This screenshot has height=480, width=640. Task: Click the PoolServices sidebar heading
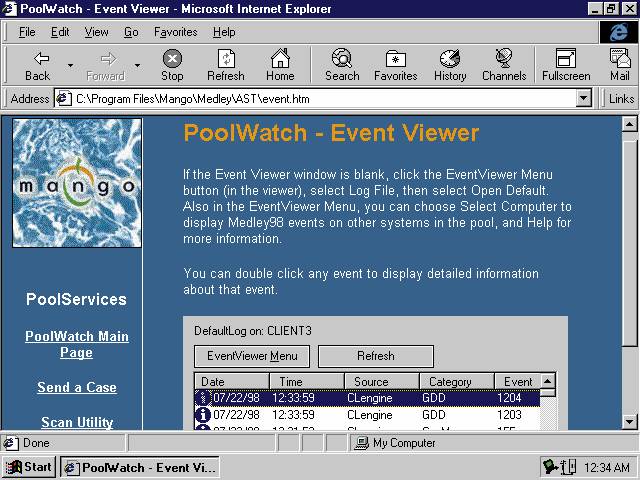[76, 299]
